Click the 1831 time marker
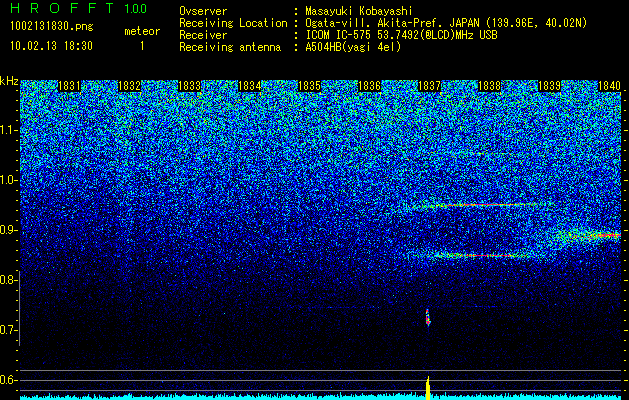The height and width of the screenshot is (400, 629). pyautogui.click(x=69, y=86)
